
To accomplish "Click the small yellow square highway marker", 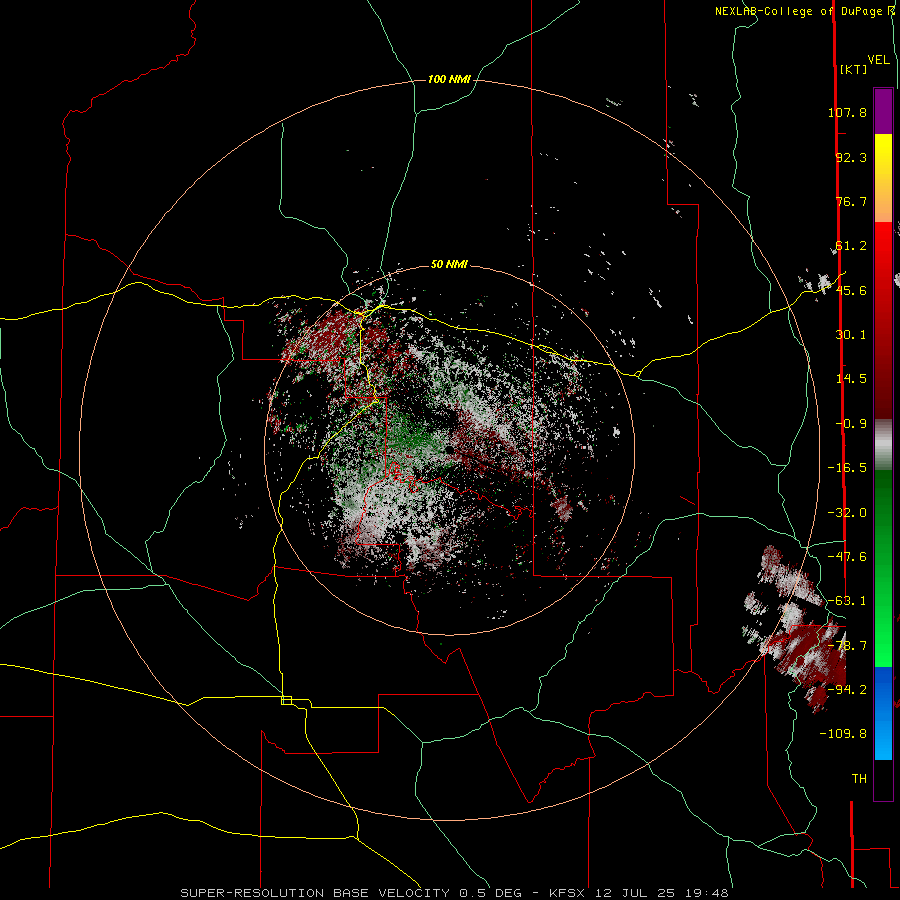I will 286,700.
